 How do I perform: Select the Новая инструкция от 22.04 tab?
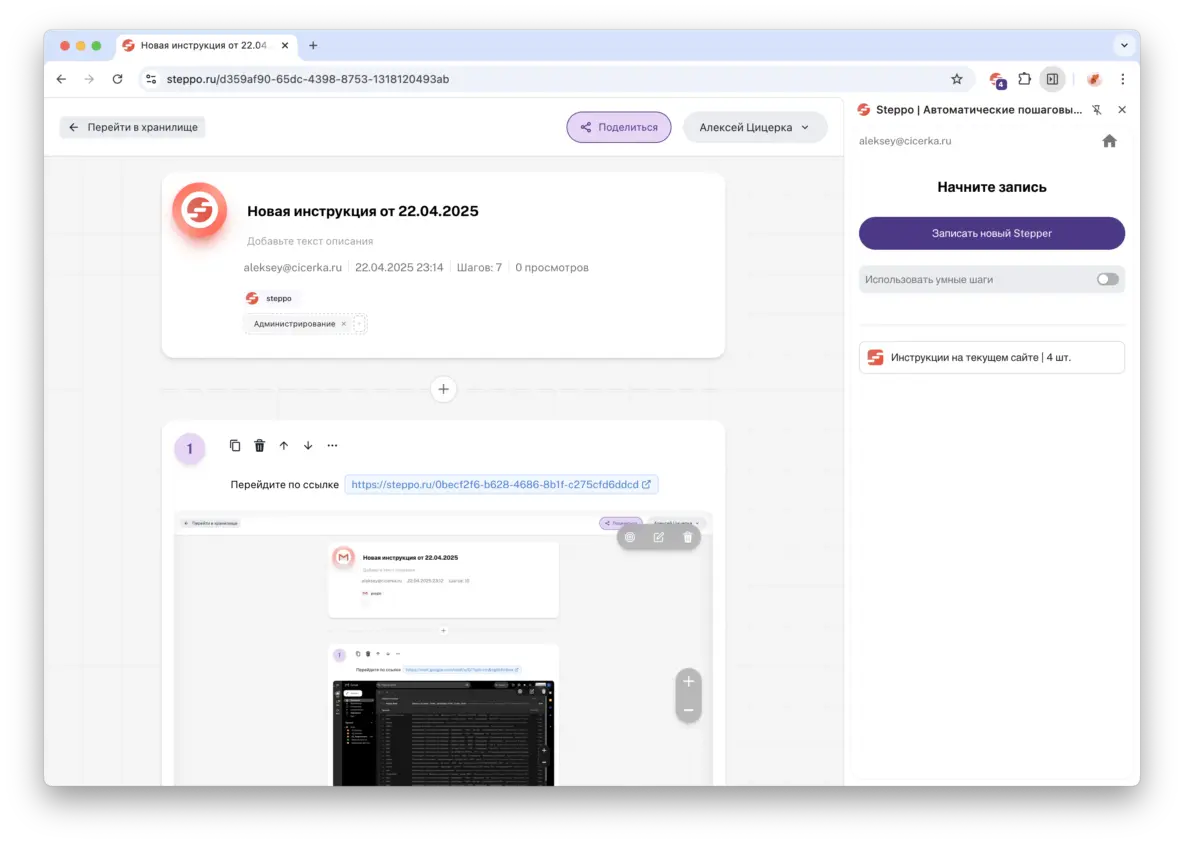[204, 45]
